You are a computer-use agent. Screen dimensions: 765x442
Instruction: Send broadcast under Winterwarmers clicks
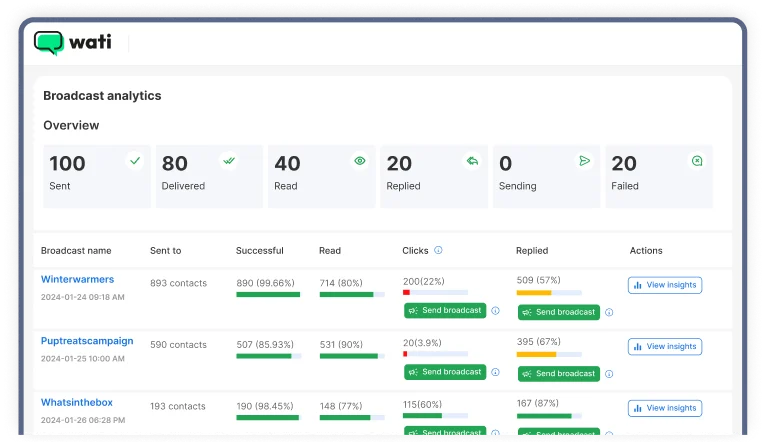tap(445, 310)
